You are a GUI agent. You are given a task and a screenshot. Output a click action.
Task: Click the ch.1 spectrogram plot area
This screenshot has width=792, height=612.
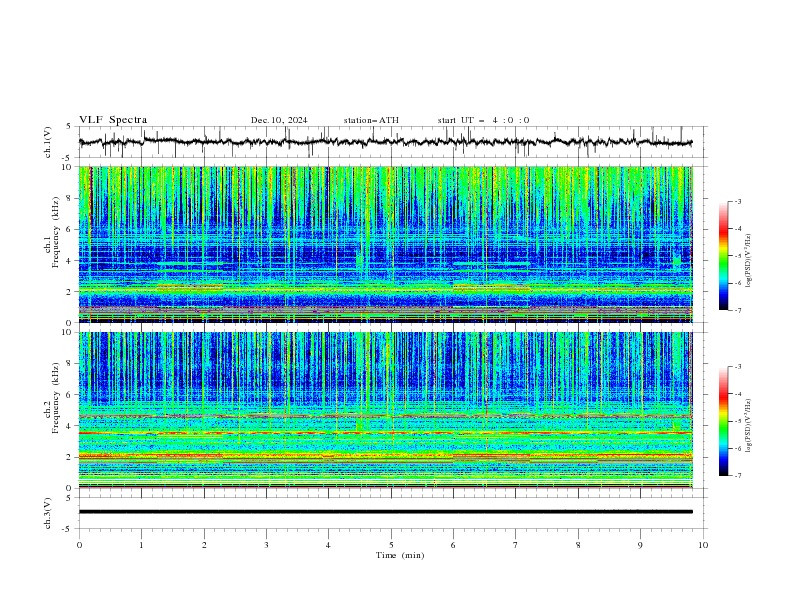tap(386, 244)
